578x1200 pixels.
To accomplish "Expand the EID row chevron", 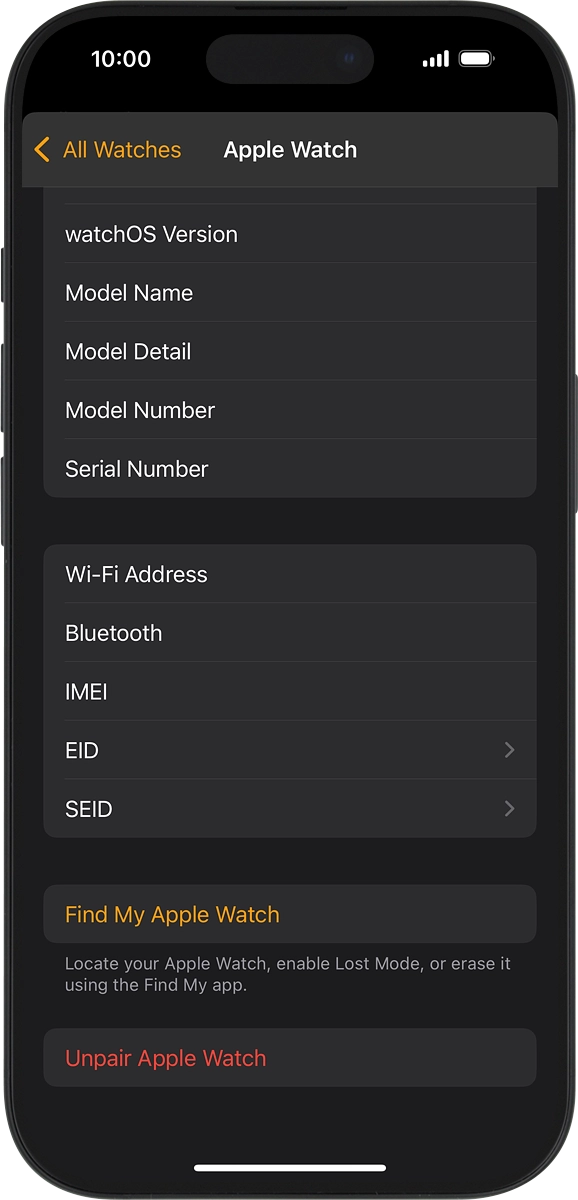I will (x=510, y=750).
